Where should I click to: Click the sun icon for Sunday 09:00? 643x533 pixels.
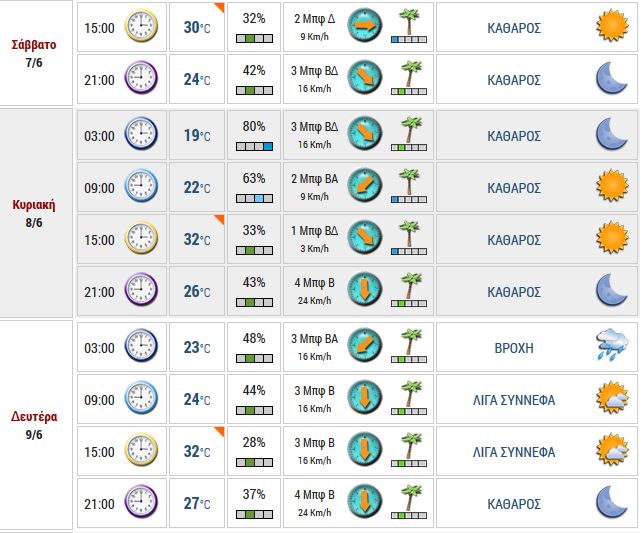tap(609, 186)
